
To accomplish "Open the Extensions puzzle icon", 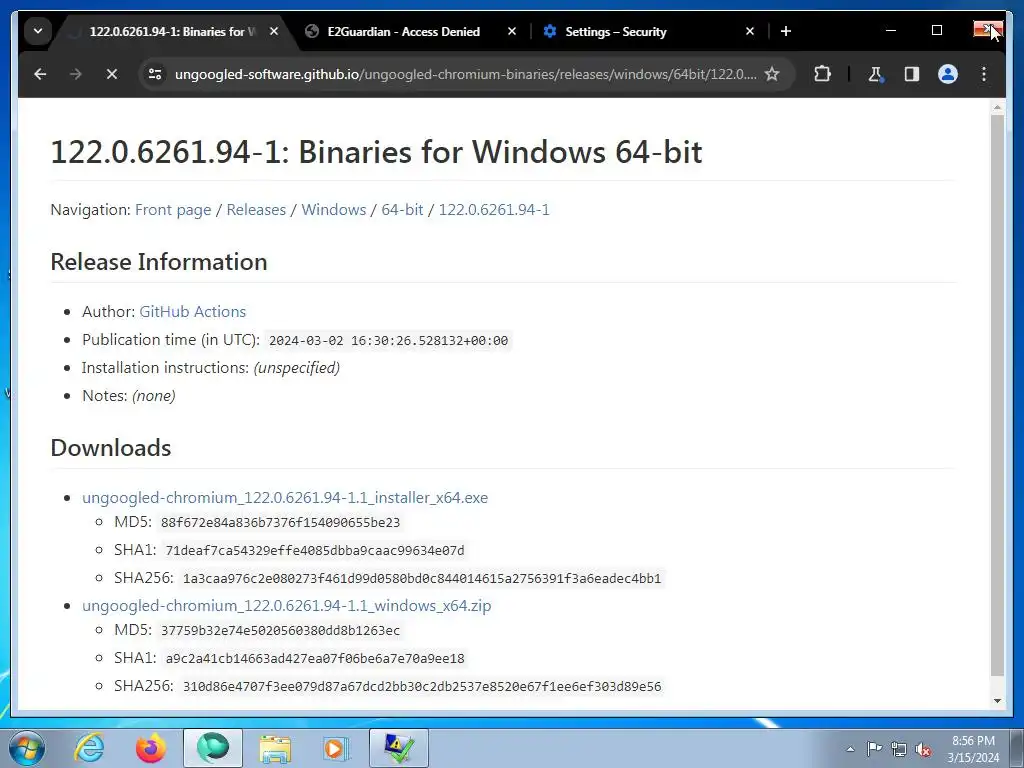I will pyautogui.click(x=822, y=74).
